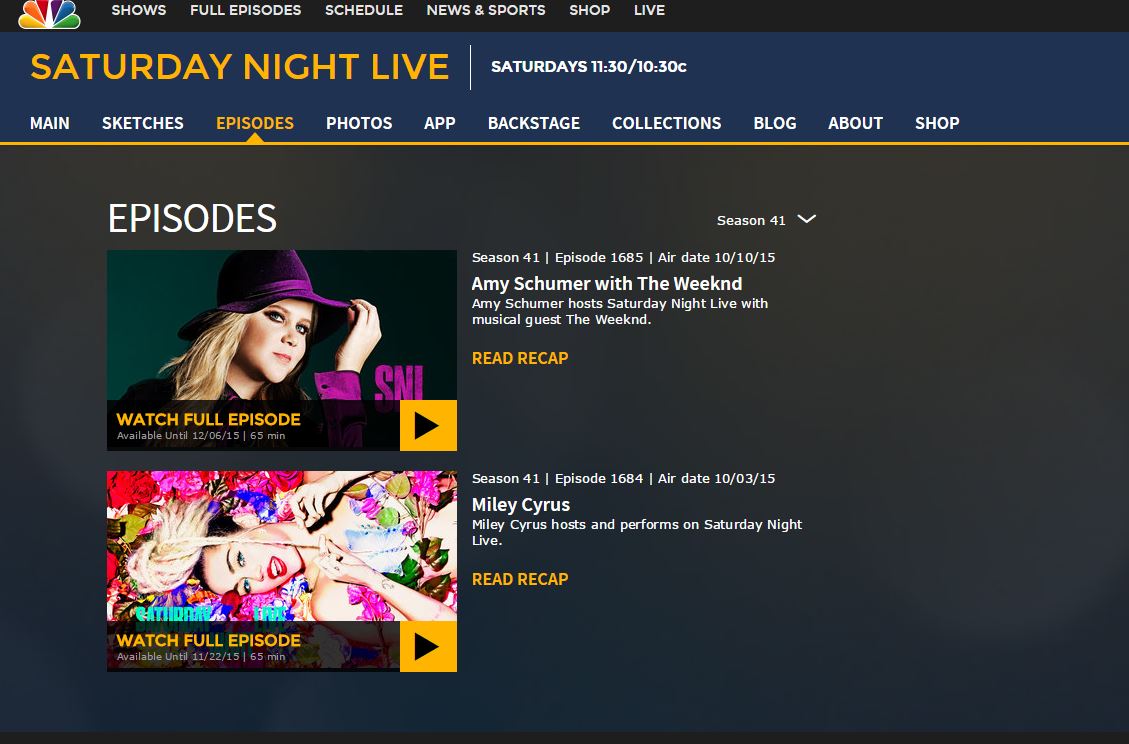Open the Shows menu in top bar
This screenshot has height=744, width=1129.
click(x=139, y=10)
